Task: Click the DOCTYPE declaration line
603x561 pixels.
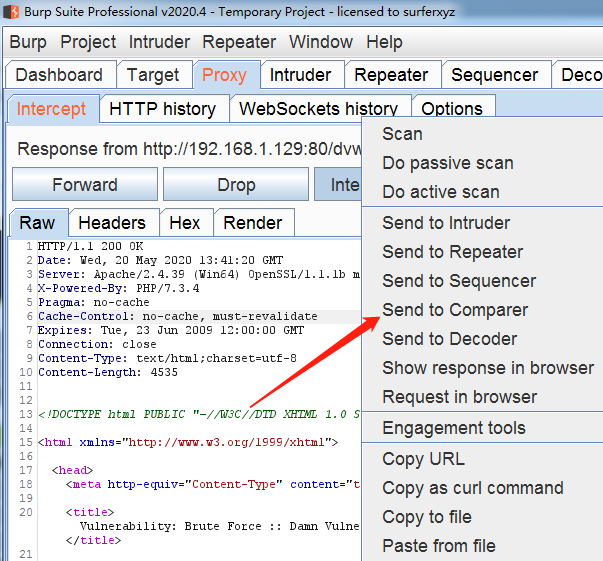Action: click(x=199, y=414)
